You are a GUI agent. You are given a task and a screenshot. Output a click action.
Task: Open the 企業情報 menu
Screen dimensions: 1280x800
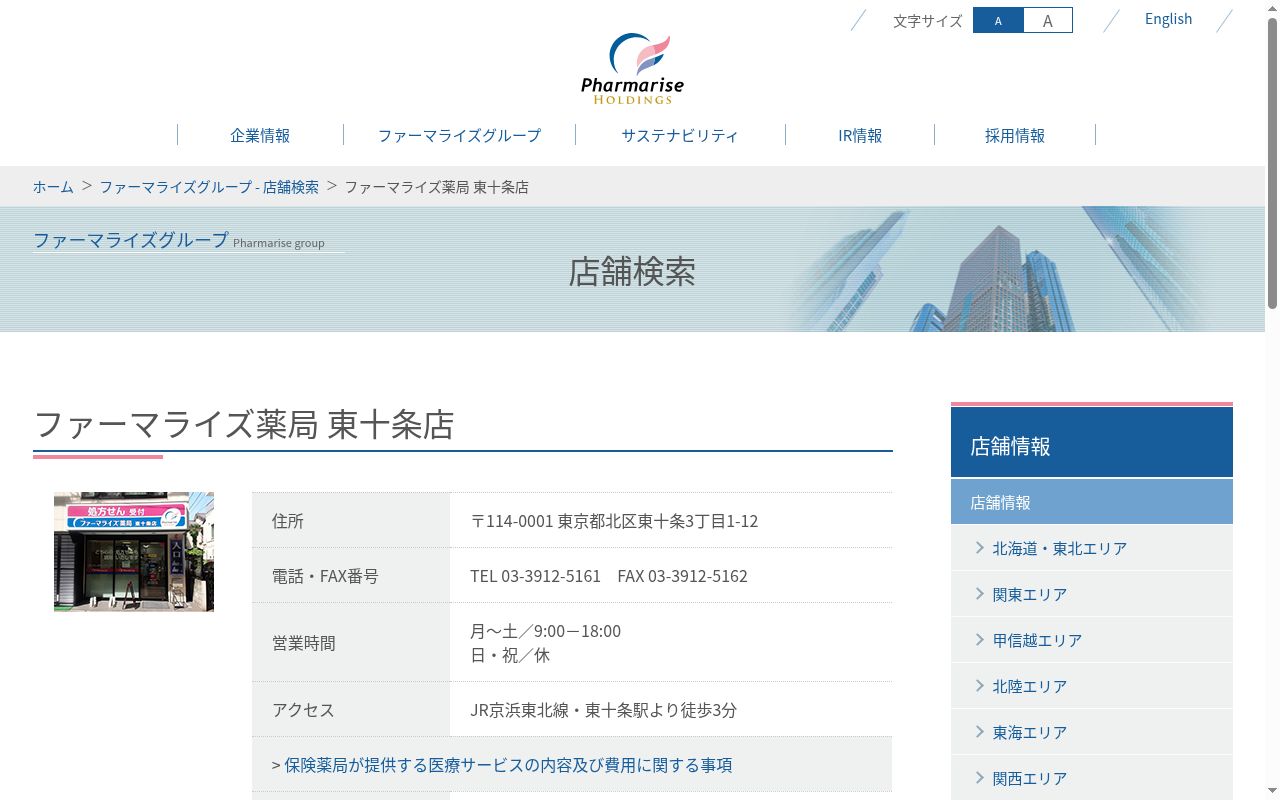[260, 135]
